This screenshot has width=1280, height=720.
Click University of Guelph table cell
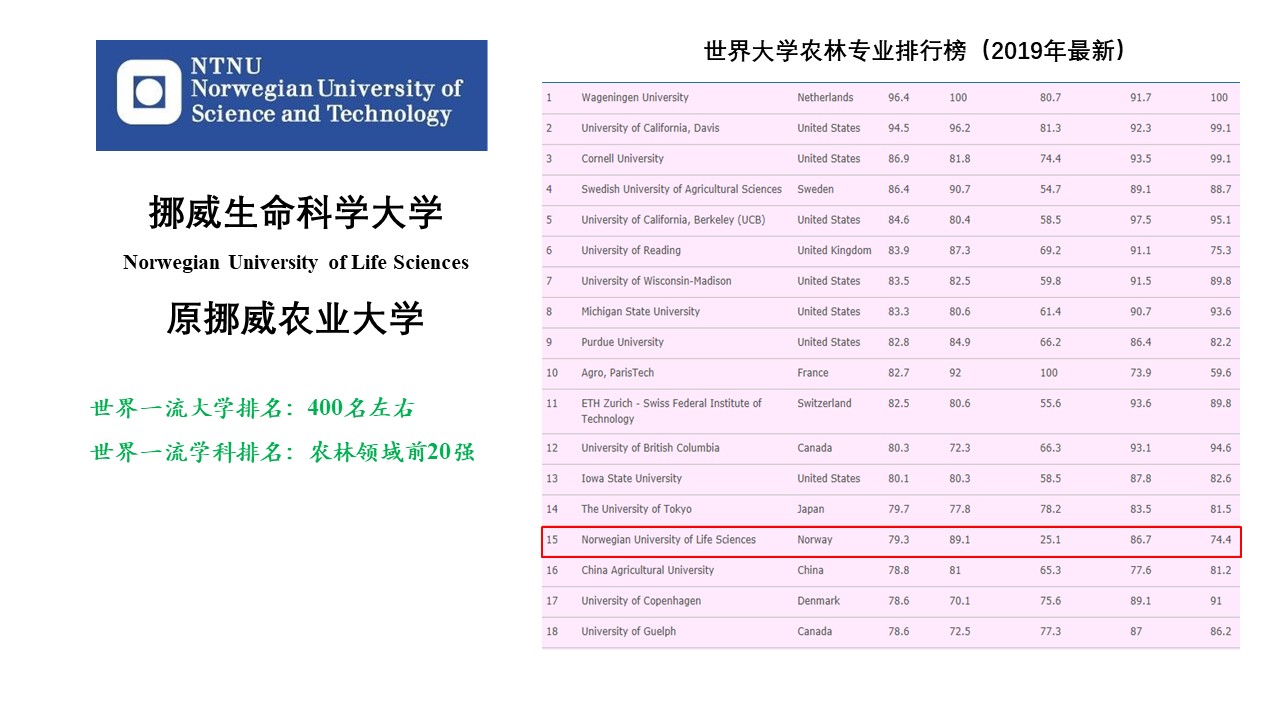628,632
